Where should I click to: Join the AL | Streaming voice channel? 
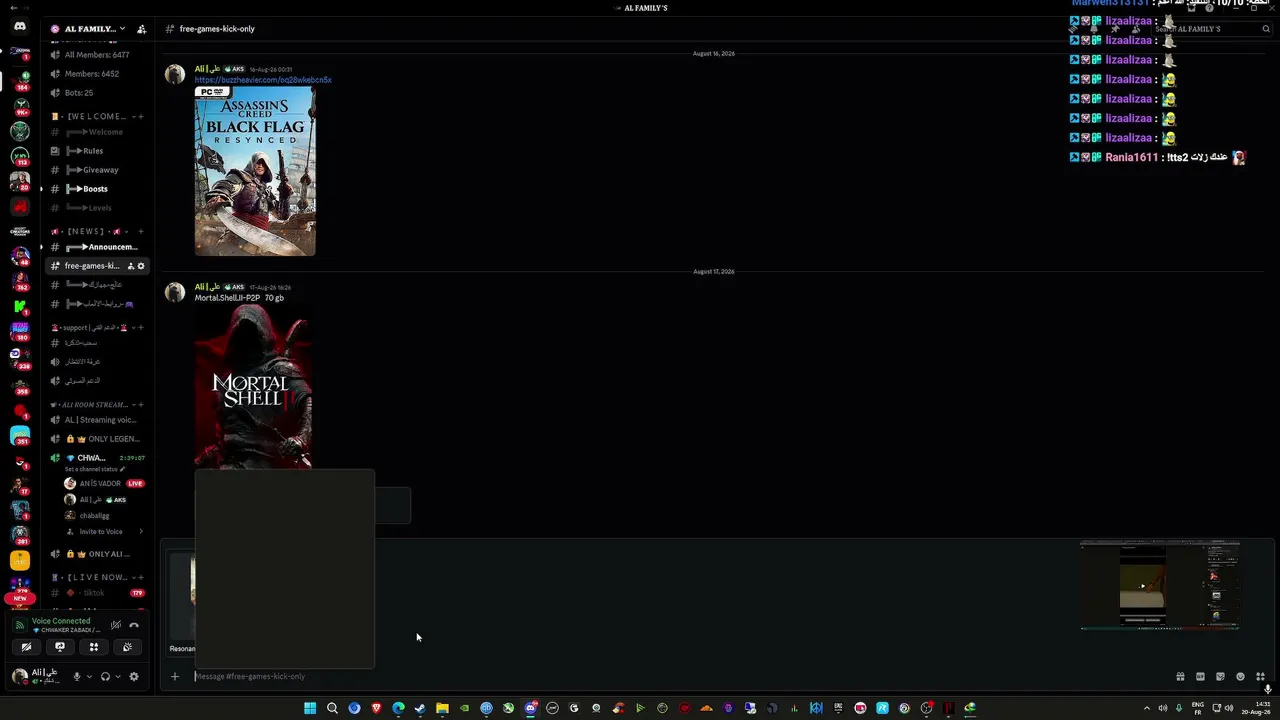click(97, 420)
